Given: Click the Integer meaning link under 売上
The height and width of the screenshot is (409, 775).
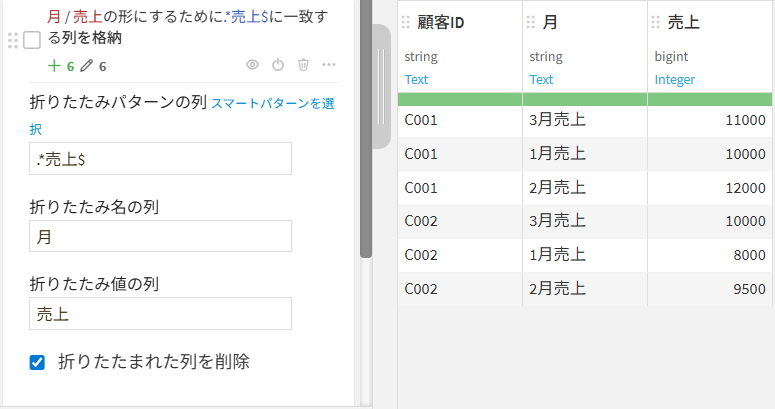Looking at the screenshot, I should point(675,79).
